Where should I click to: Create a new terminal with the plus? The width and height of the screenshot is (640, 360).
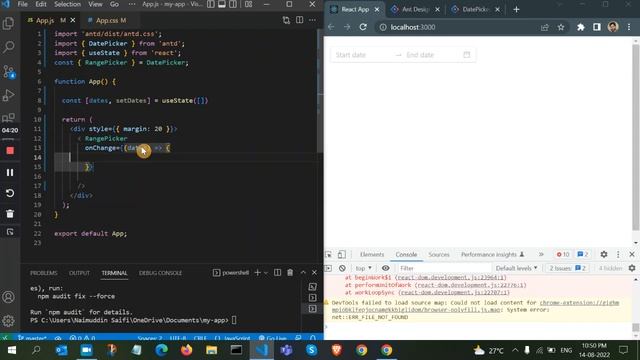pos(258,273)
